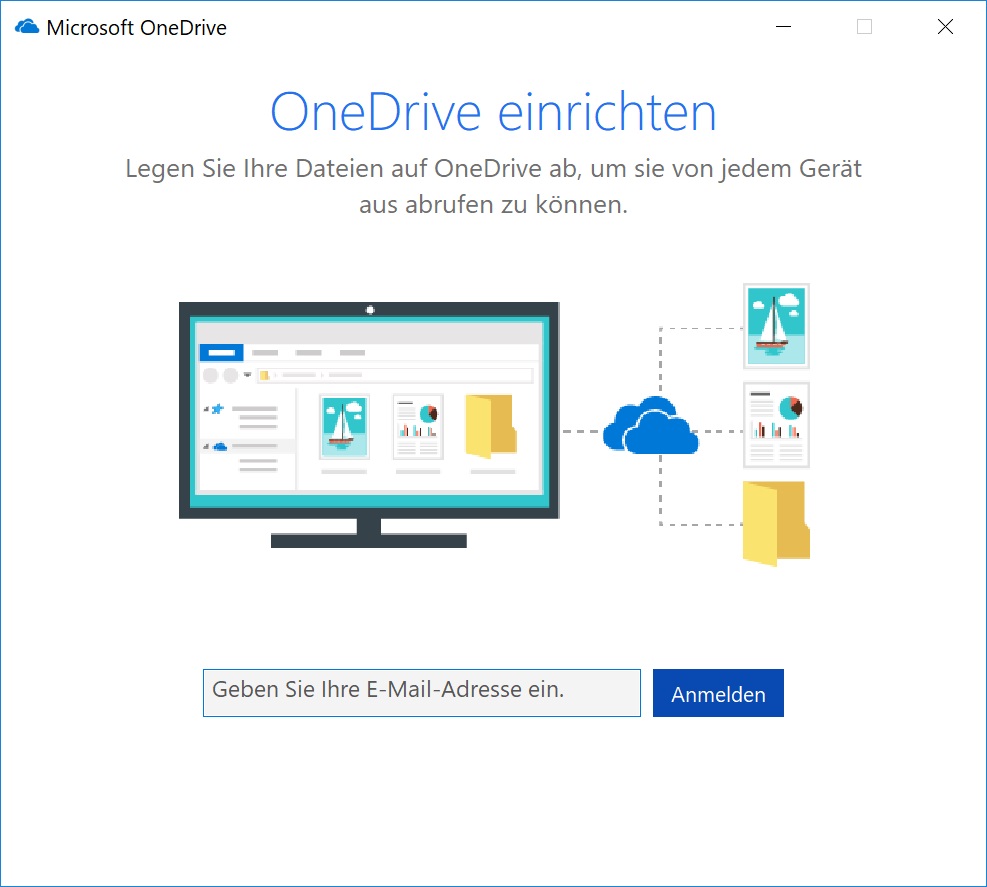Click the "Legen Sie Ihre Dateien" description text

tap(494, 186)
